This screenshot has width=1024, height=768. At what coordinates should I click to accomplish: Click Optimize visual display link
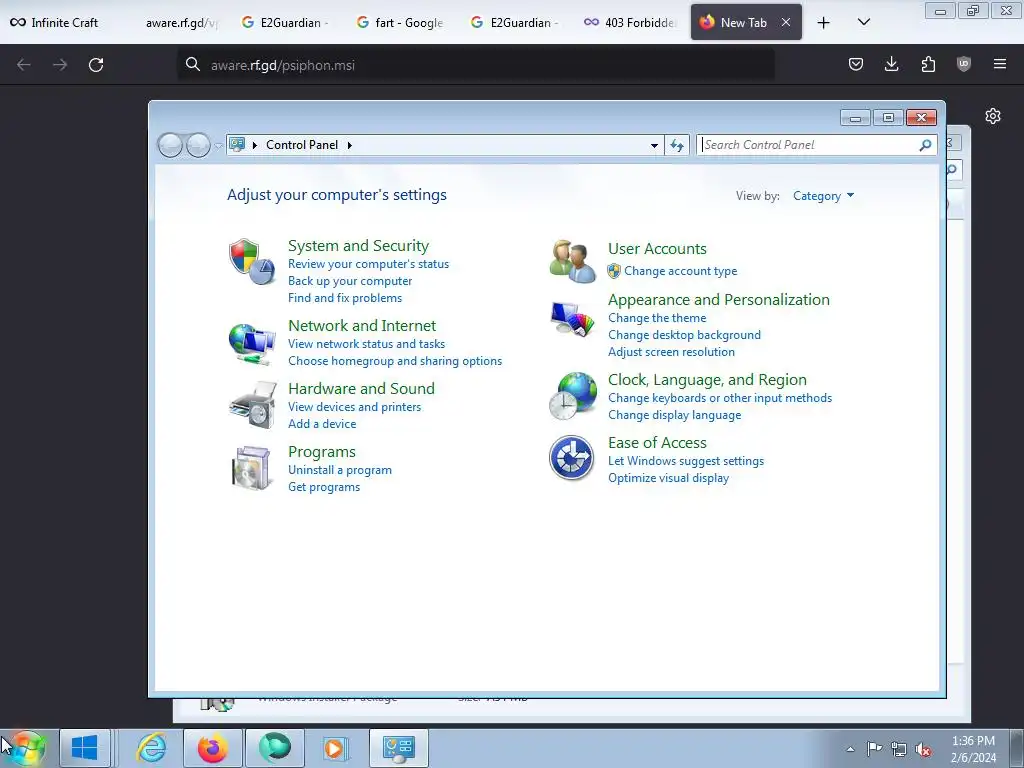click(x=669, y=478)
